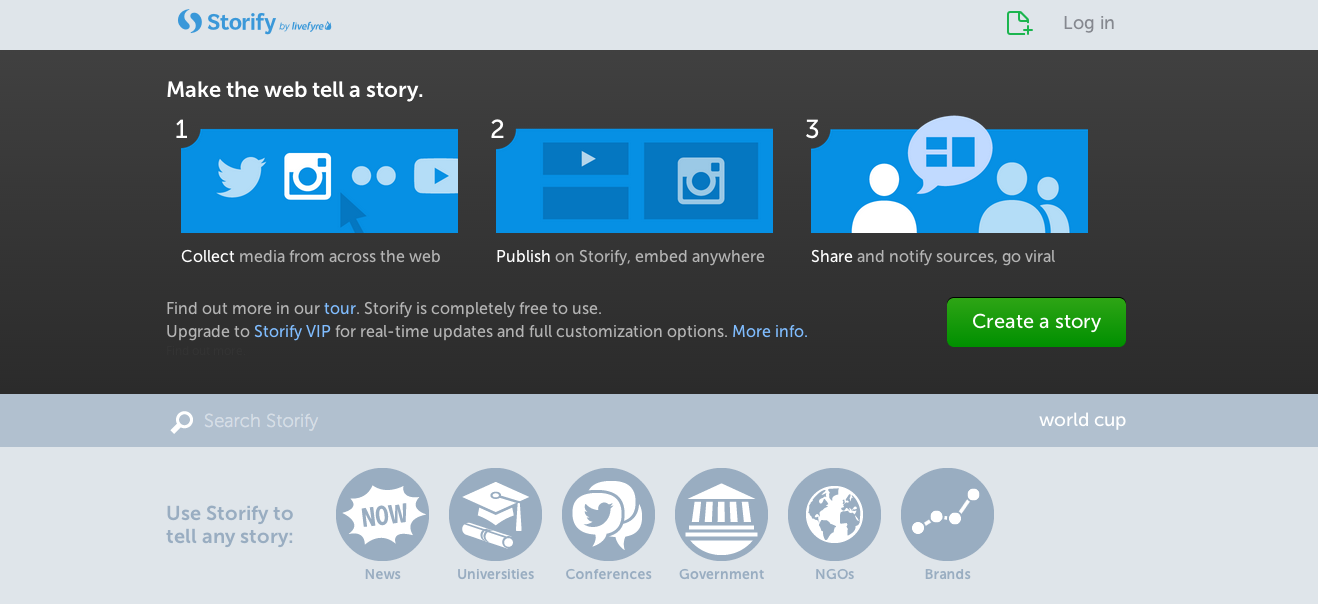Follow the tour link
Viewport: 1318px width, 604px height.
point(340,308)
